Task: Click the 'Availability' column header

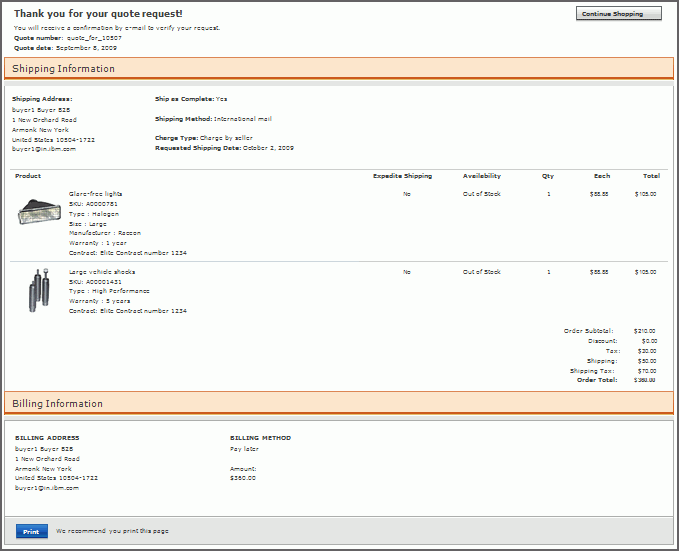Action: (482, 175)
